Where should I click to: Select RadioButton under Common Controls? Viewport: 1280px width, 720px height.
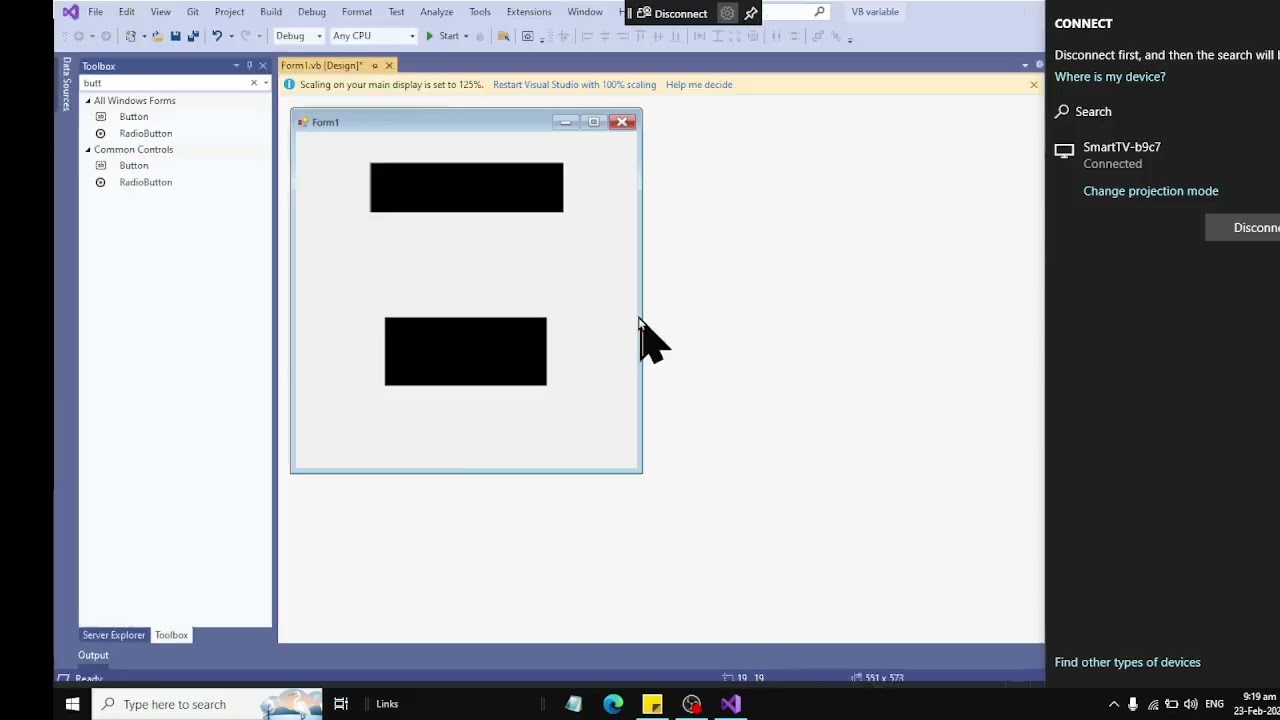coord(145,182)
